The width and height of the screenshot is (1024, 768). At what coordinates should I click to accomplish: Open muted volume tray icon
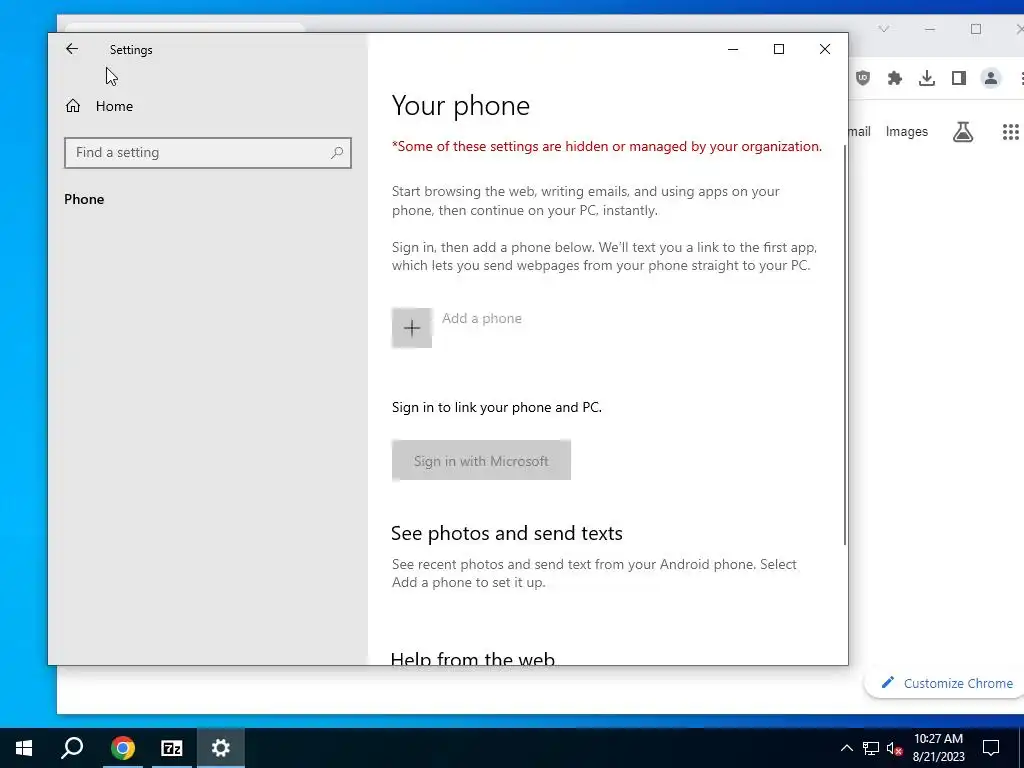click(895, 748)
